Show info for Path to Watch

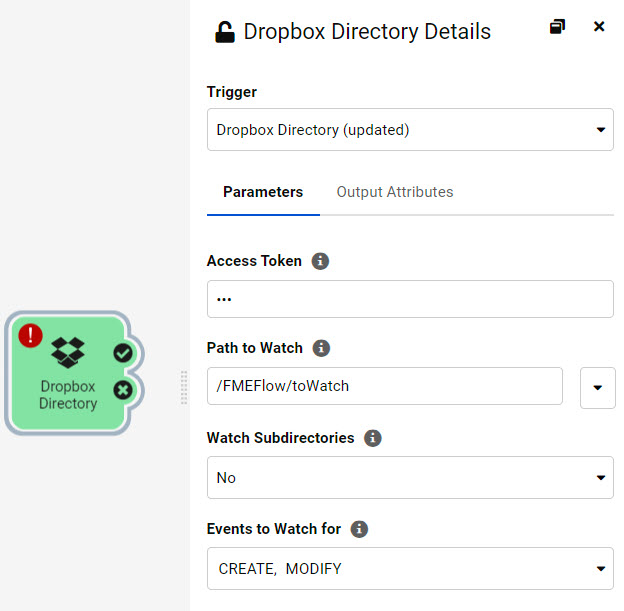point(321,348)
